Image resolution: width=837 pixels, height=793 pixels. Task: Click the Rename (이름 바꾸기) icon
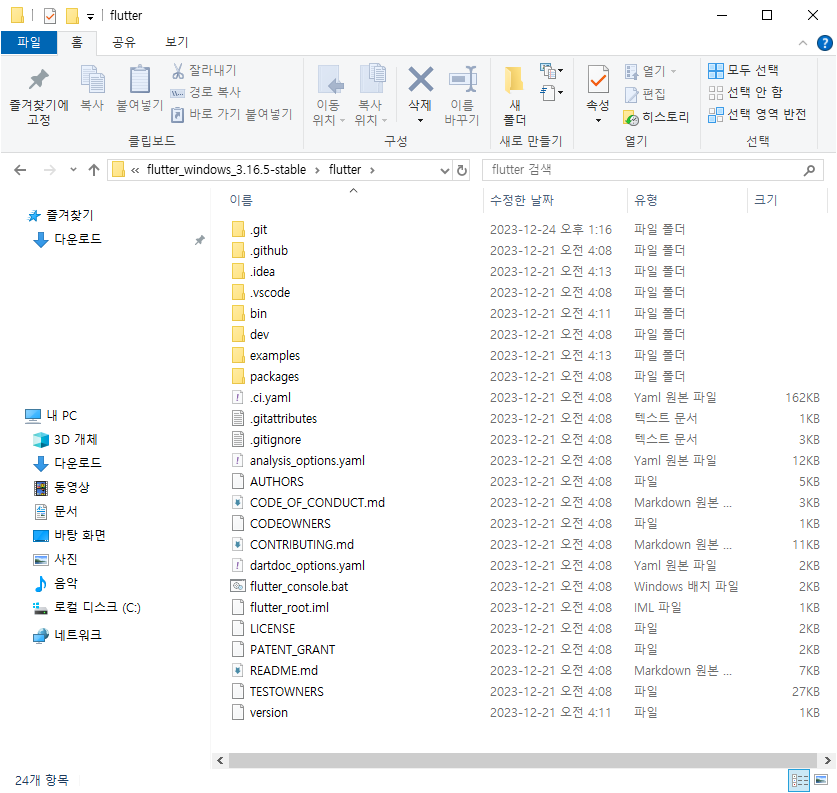[462, 80]
